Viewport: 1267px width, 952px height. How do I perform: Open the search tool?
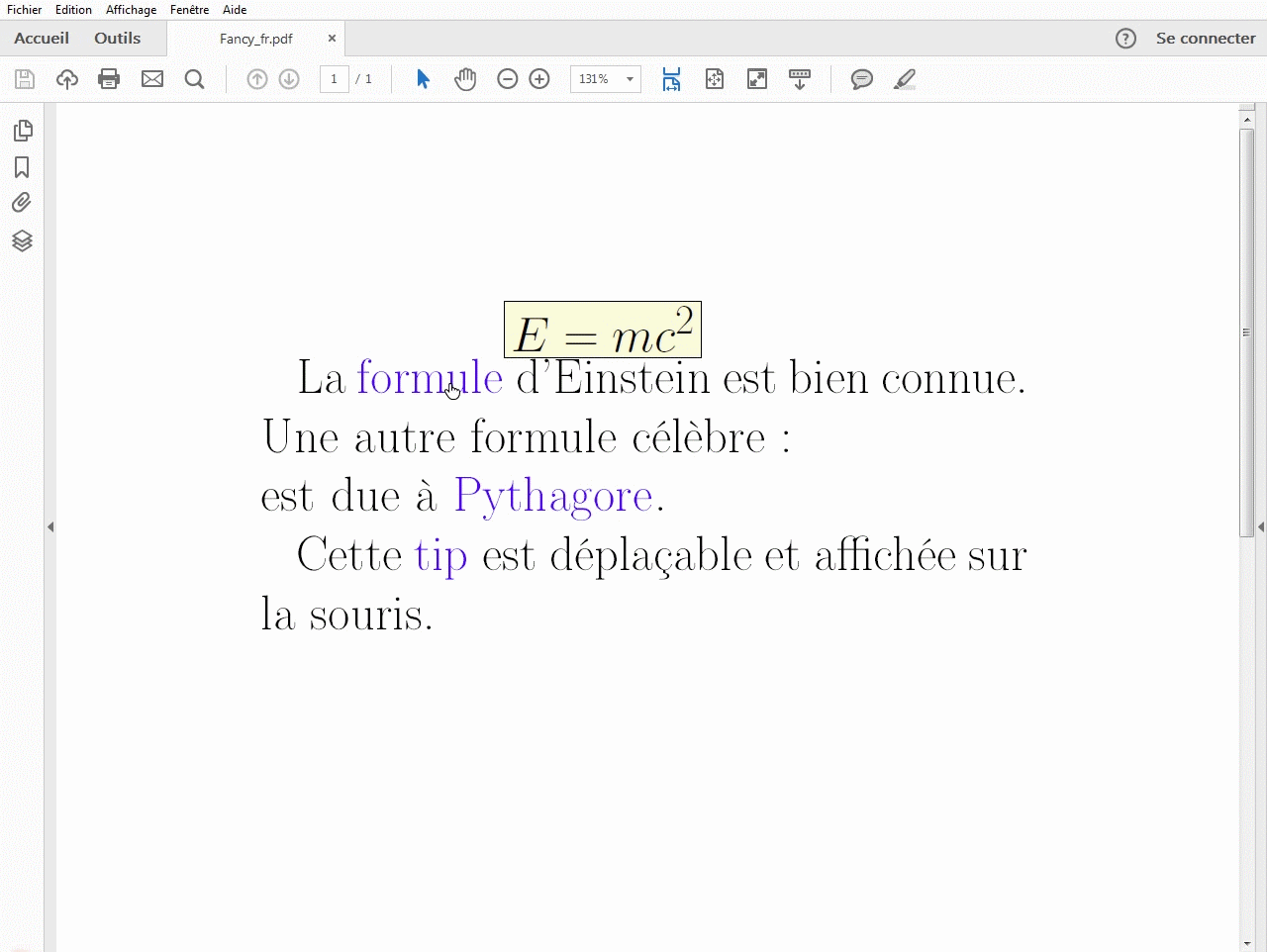(x=194, y=79)
